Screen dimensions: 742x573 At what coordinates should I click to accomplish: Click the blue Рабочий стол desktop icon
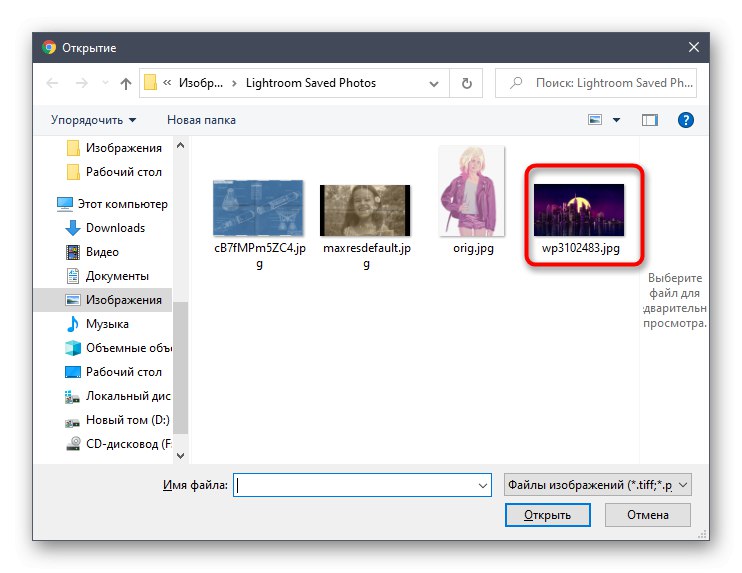pos(73,372)
